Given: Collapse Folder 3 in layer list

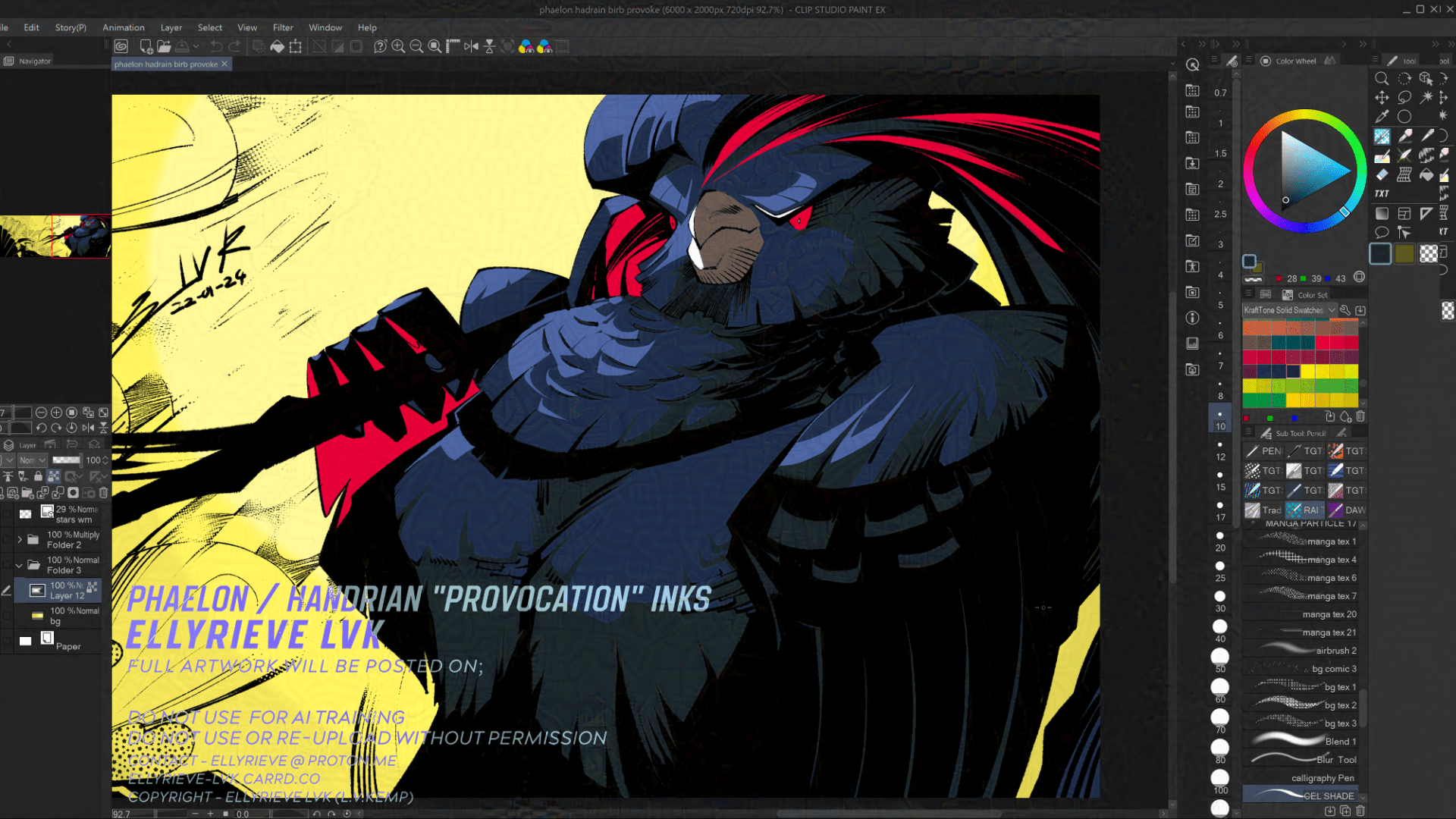Looking at the screenshot, I should (20, 565).
